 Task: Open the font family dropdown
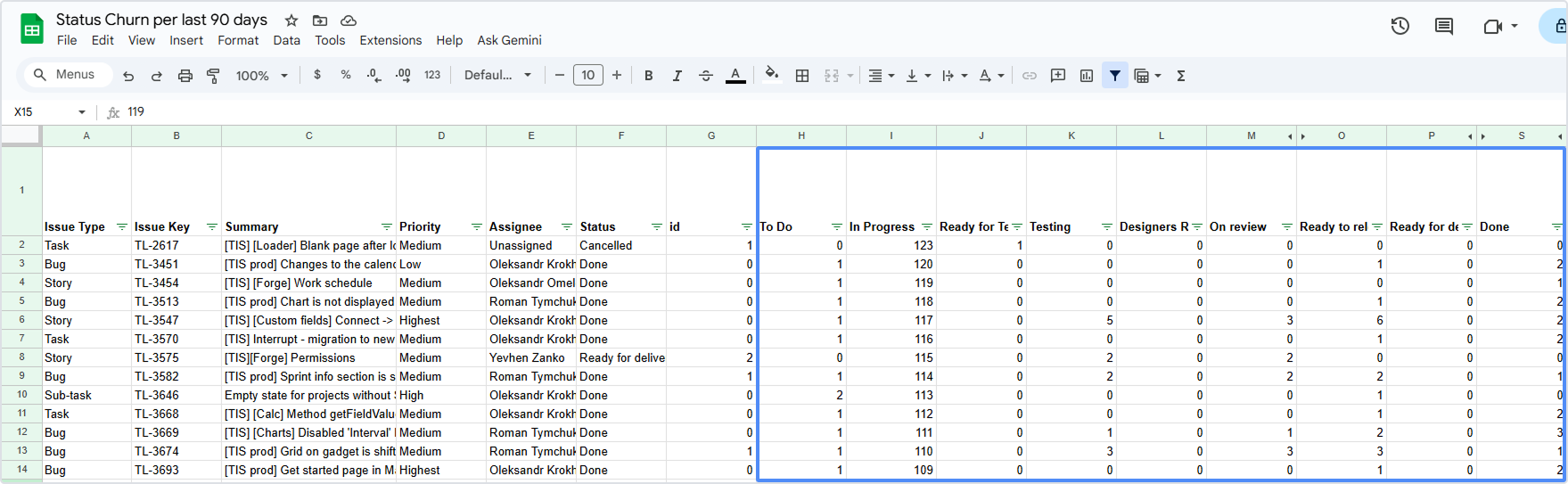click(497, 76)
